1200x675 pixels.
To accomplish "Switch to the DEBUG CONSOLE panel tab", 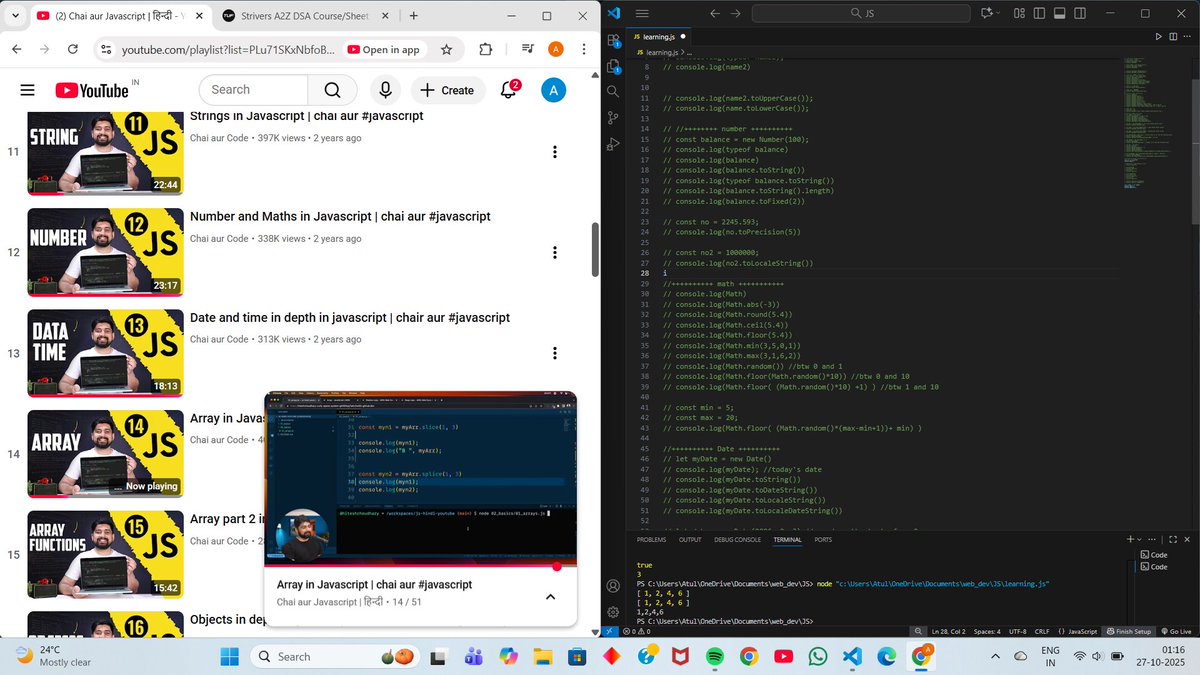I will pyautogui.click(x=738, y=539).
